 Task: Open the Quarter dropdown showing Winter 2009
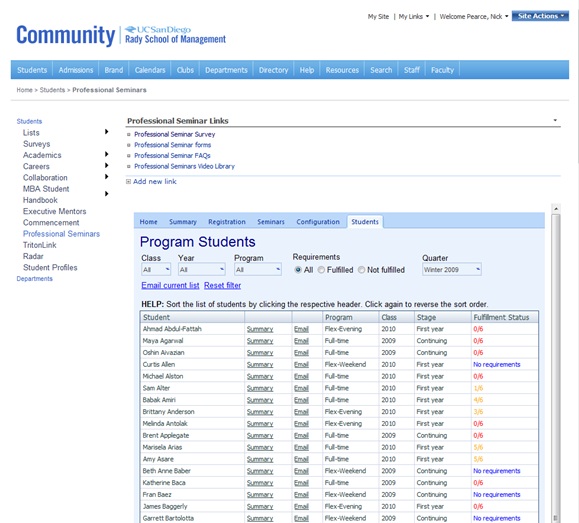click(452, 269)
